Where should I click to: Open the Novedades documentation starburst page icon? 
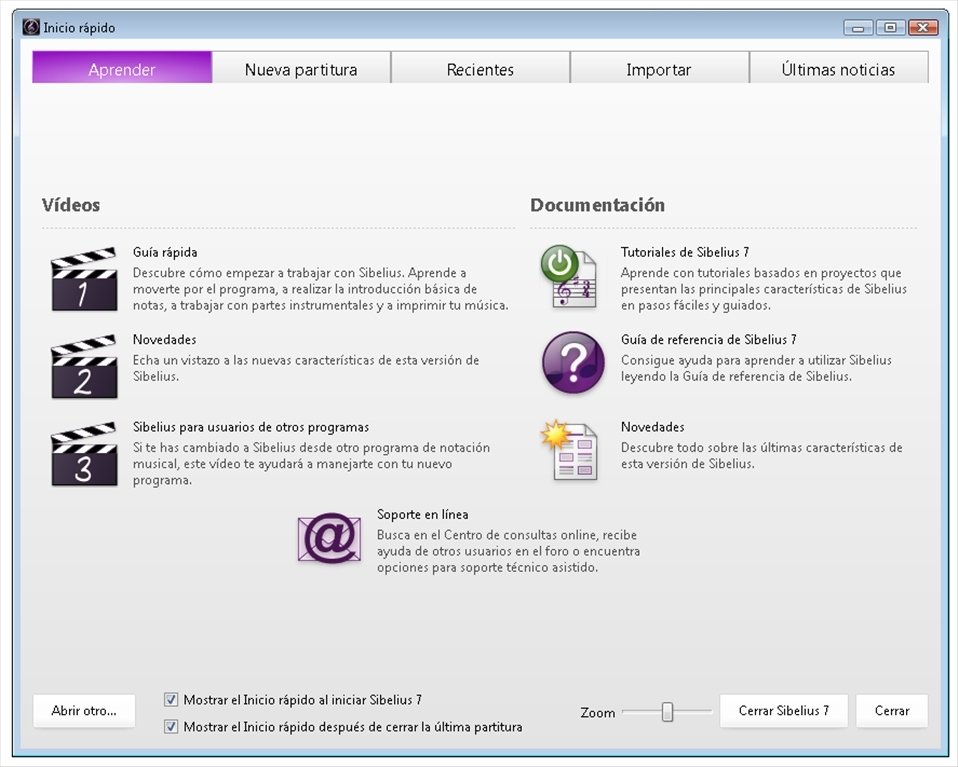[x=569, y=450]
